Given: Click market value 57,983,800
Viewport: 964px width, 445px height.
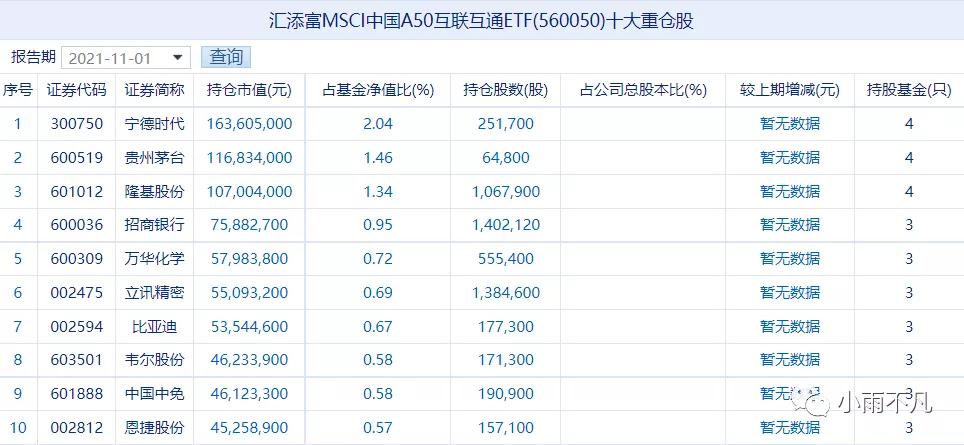Looking at the screenshot, I should click(x=250, y=259).
